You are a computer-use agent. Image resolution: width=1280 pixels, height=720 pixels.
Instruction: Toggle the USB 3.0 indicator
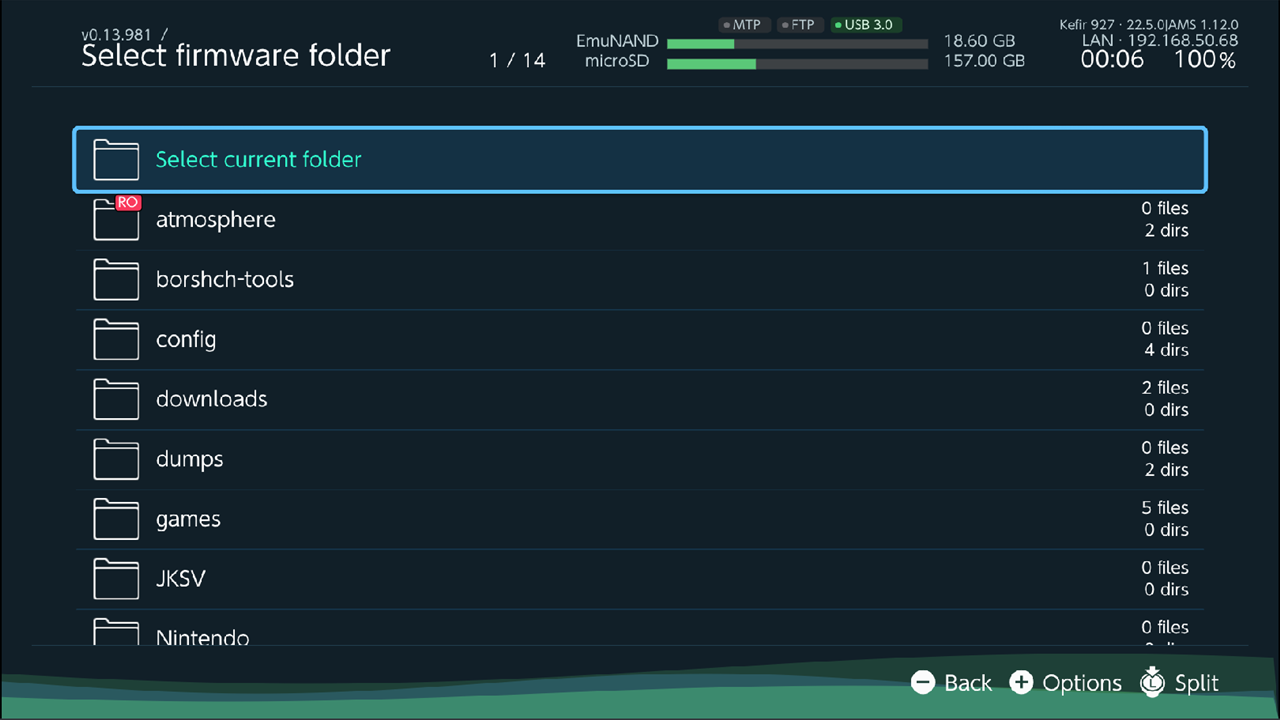point(866,25)
